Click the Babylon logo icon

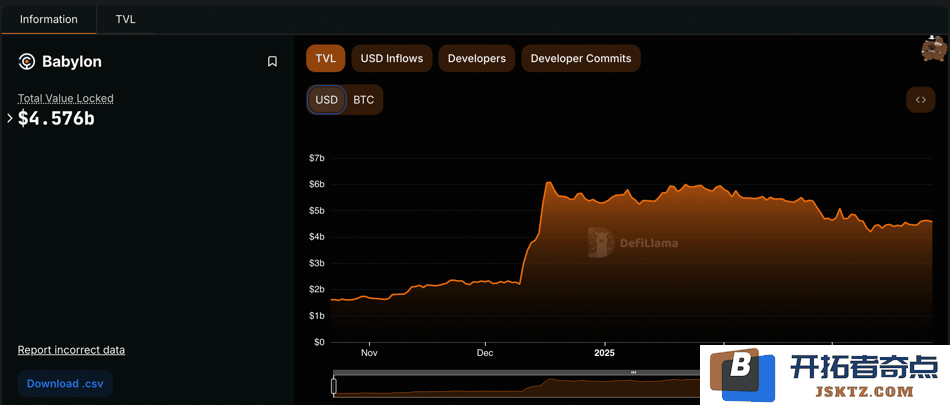point(27,61)
